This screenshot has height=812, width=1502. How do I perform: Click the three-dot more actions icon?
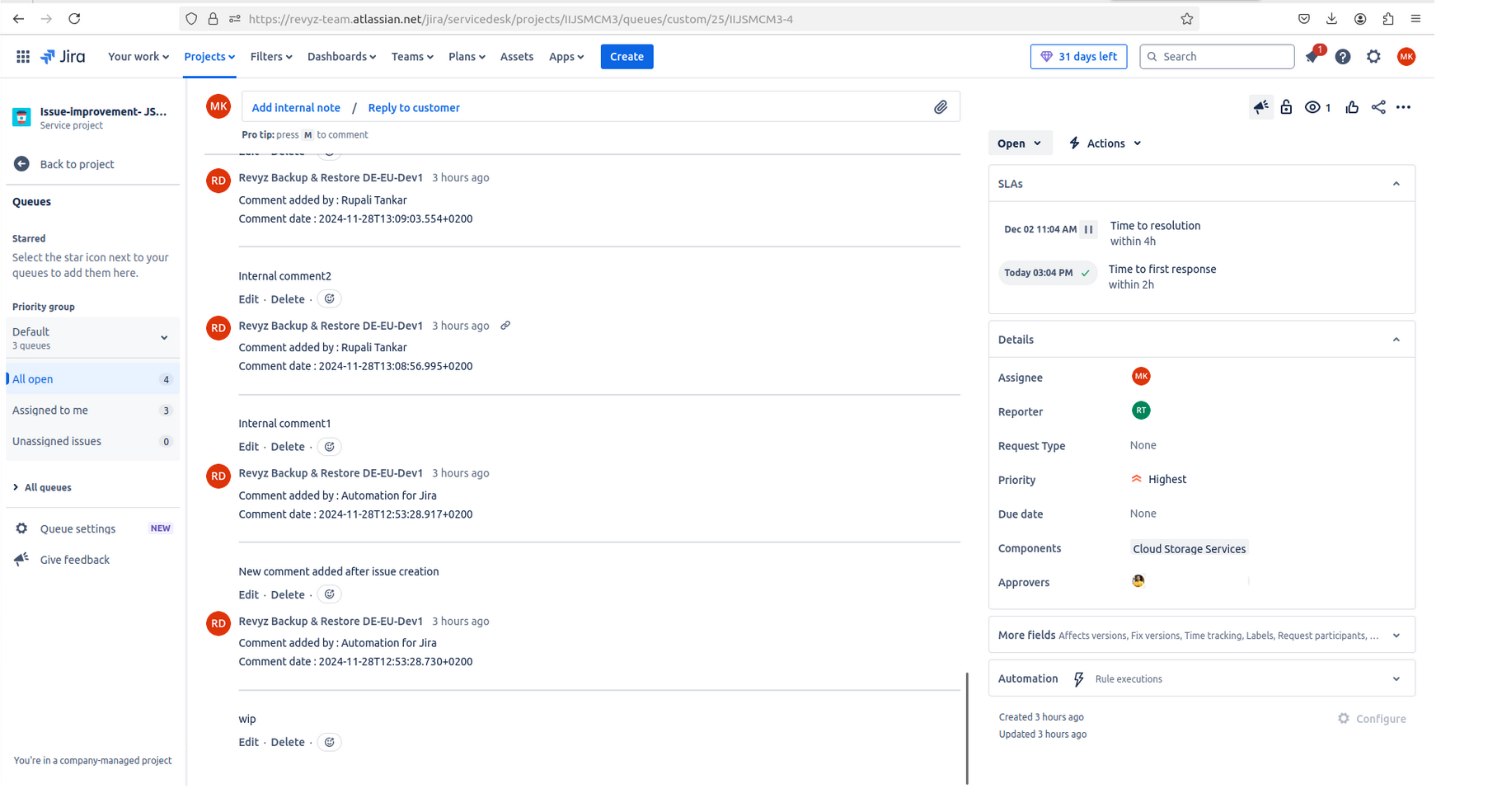pos(1403,107)
